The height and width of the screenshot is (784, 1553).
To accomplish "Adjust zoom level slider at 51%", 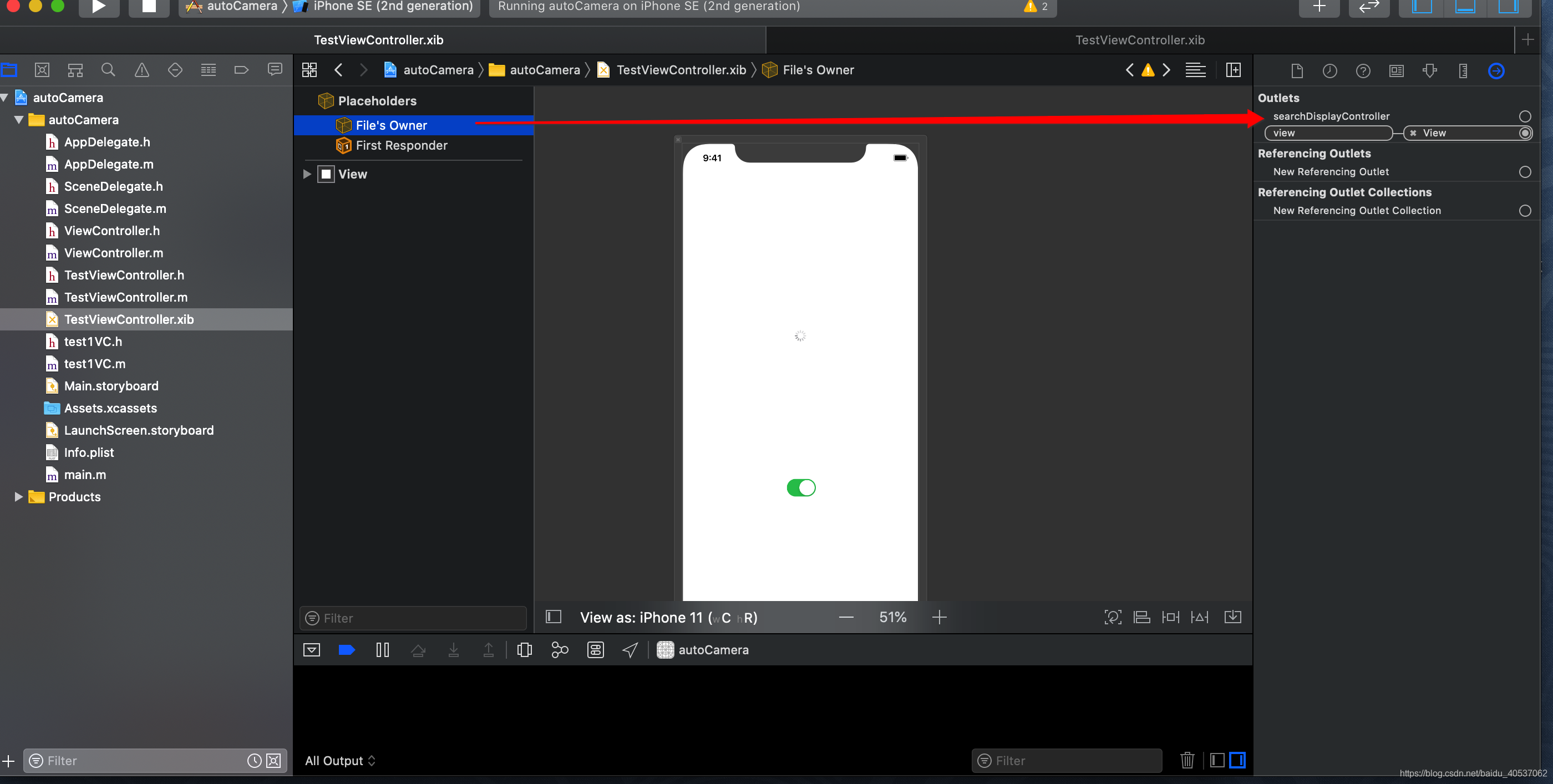I will pos(892,617).
